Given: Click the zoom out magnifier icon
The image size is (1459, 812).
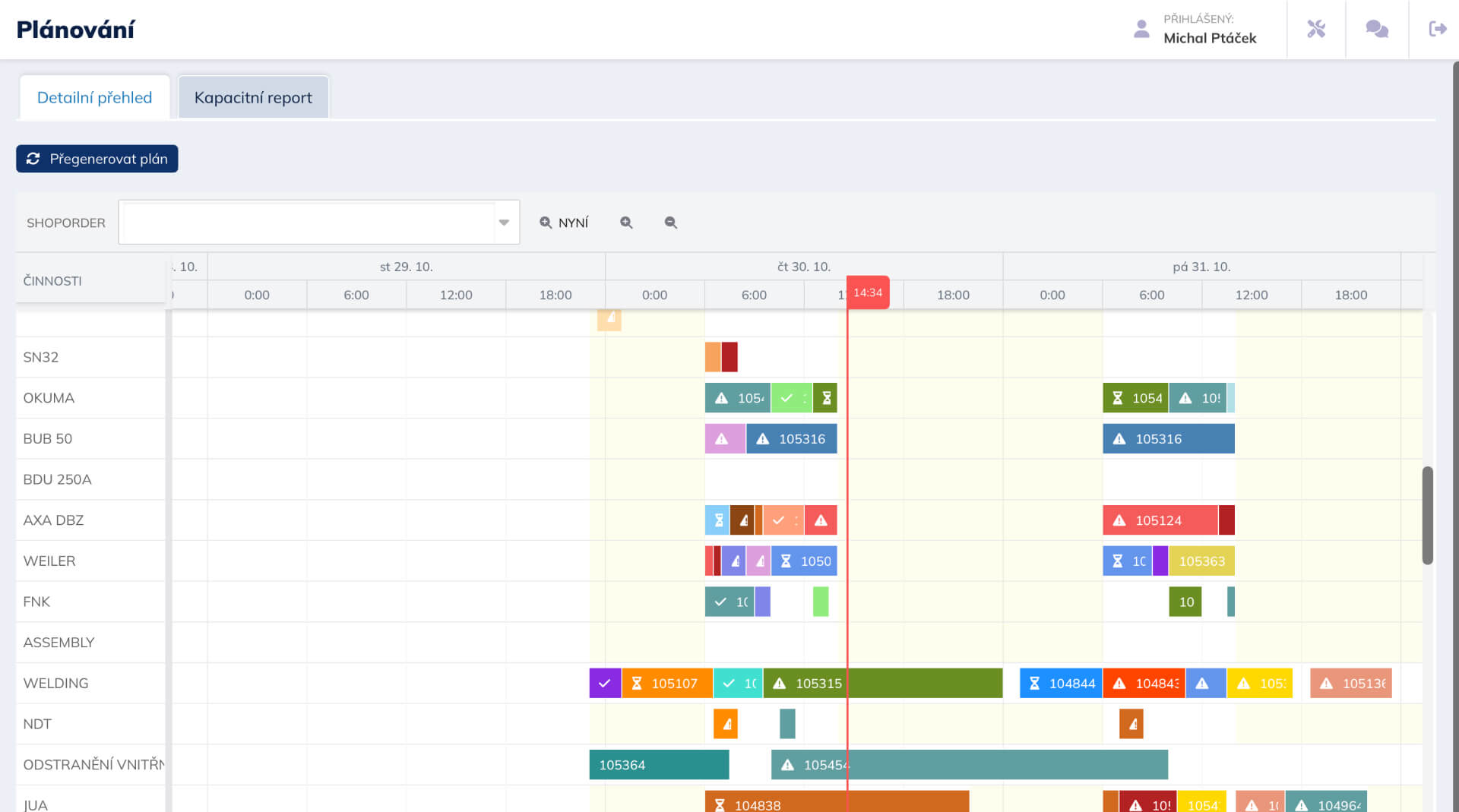Looking at the screenshot, I should (x=670, y=223).
